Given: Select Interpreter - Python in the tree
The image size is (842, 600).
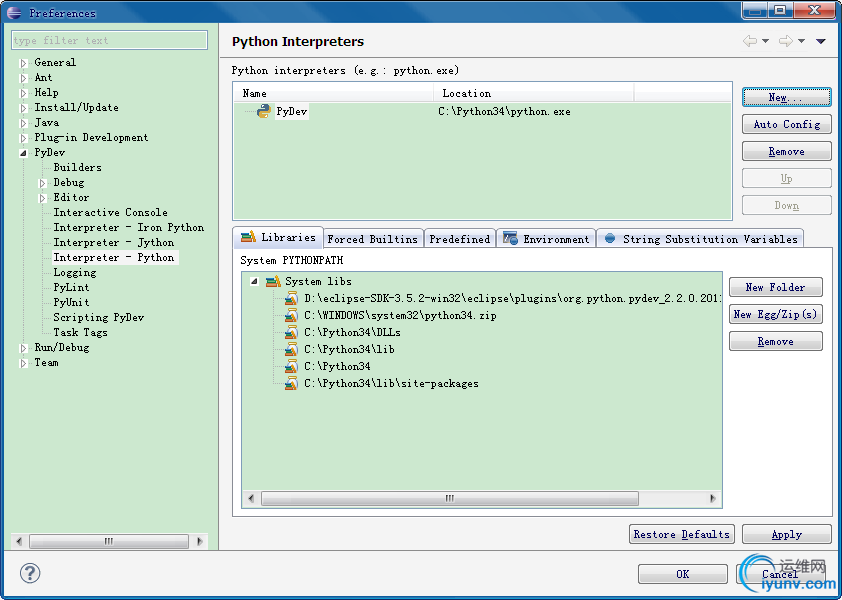Looking at the screenshot, I should (x=113, y=257).
